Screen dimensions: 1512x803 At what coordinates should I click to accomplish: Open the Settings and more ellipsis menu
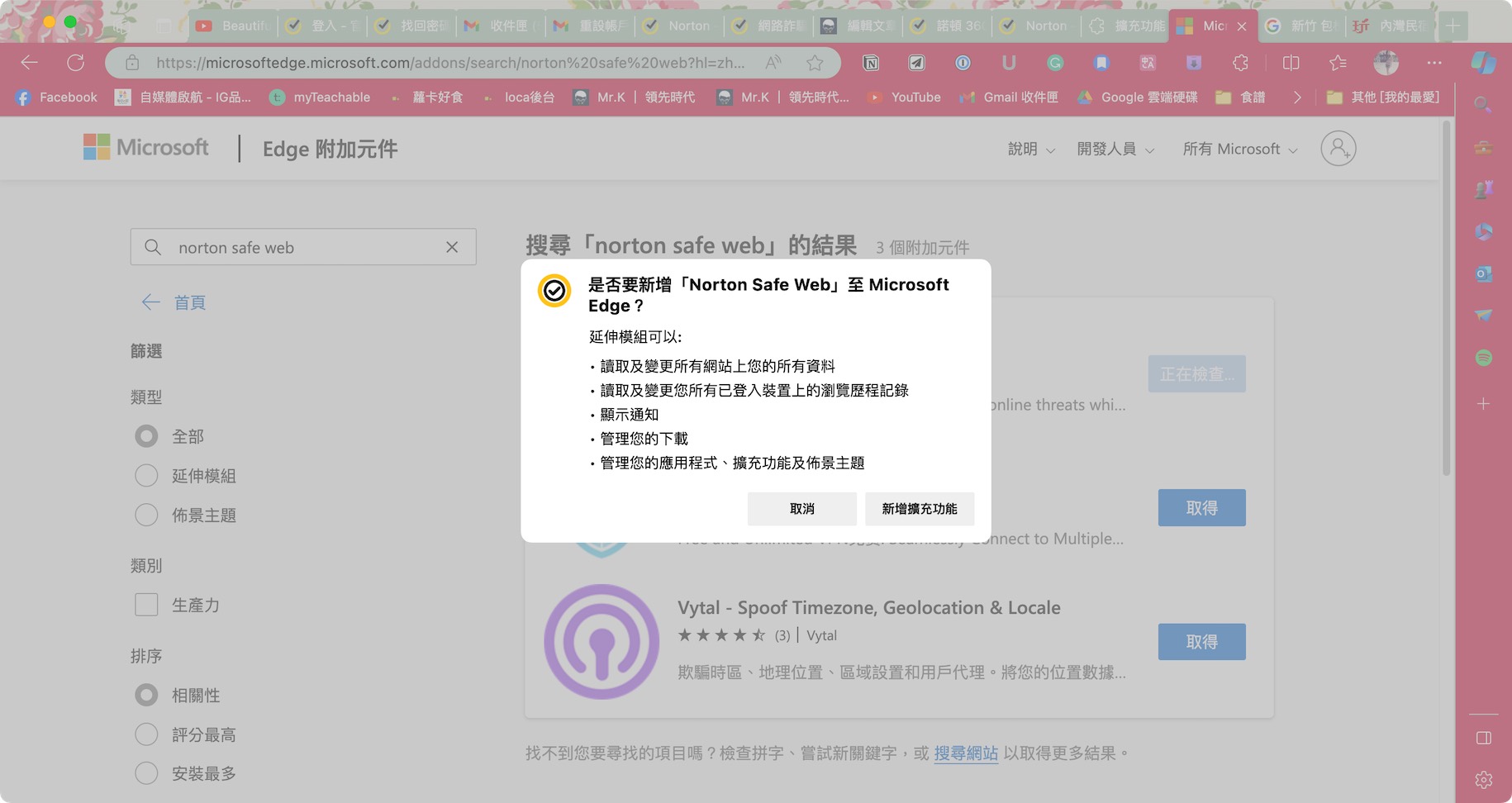coord(1434,63)
